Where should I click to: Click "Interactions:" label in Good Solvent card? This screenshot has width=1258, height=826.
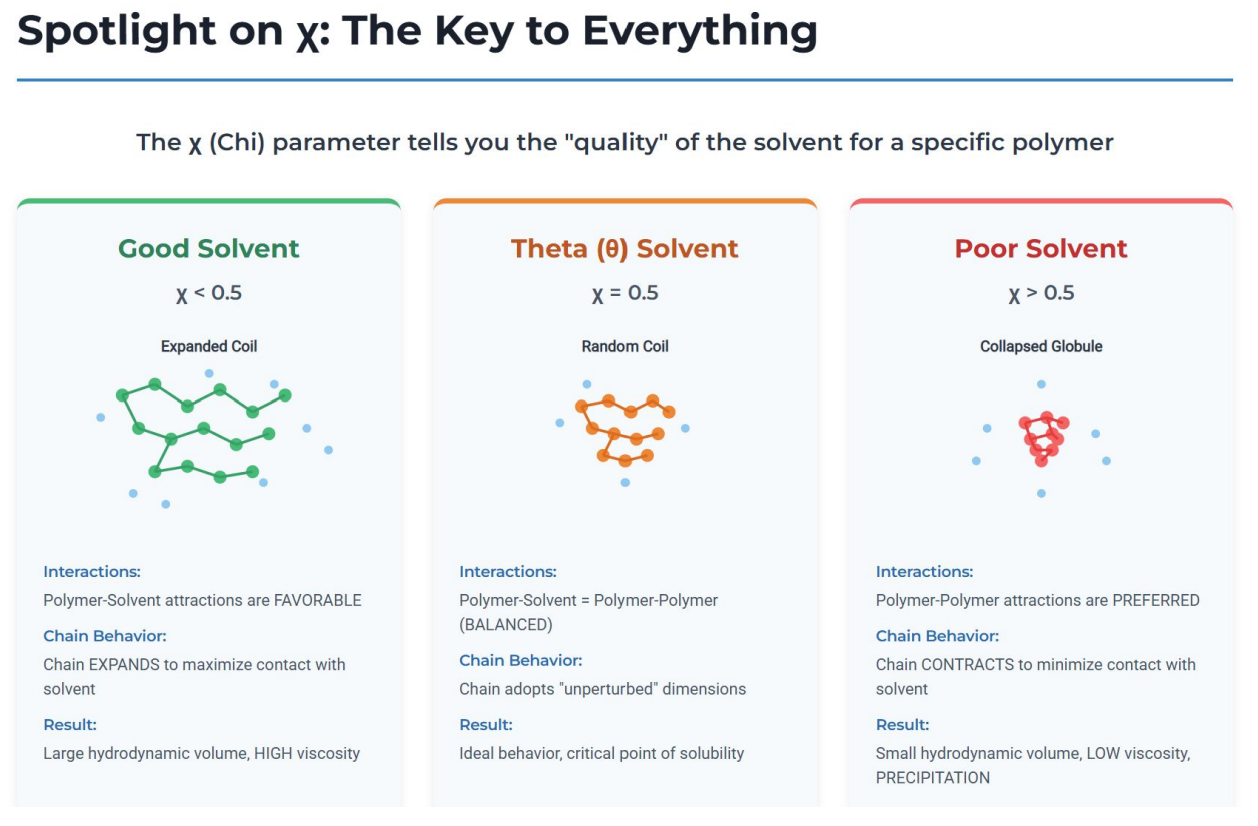pos(92,572)
